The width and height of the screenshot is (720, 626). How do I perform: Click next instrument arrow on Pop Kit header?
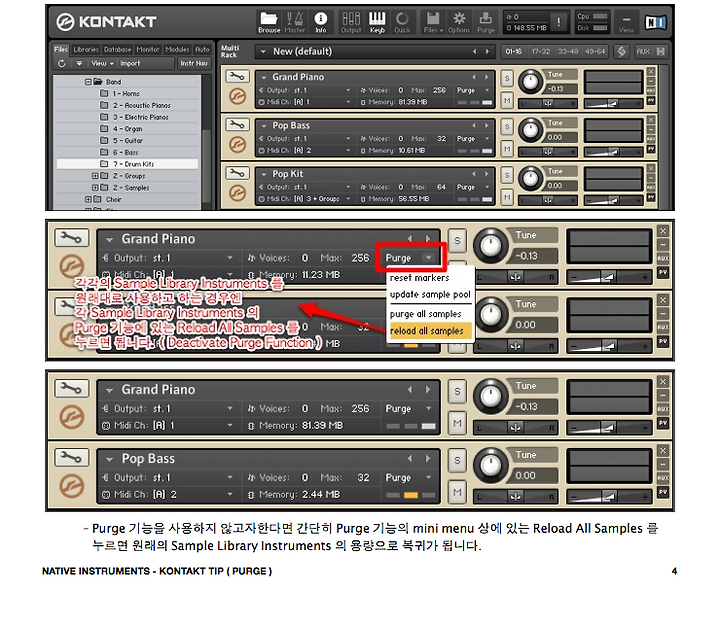[x=486, y=174]
